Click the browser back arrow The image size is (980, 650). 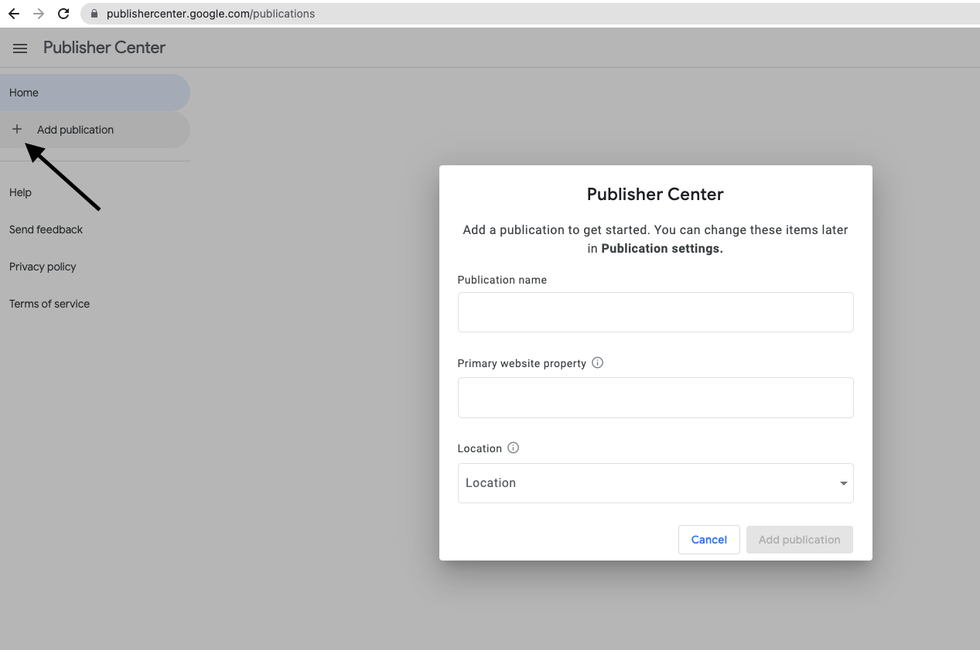pyautogui.click(x=14, y=14)
